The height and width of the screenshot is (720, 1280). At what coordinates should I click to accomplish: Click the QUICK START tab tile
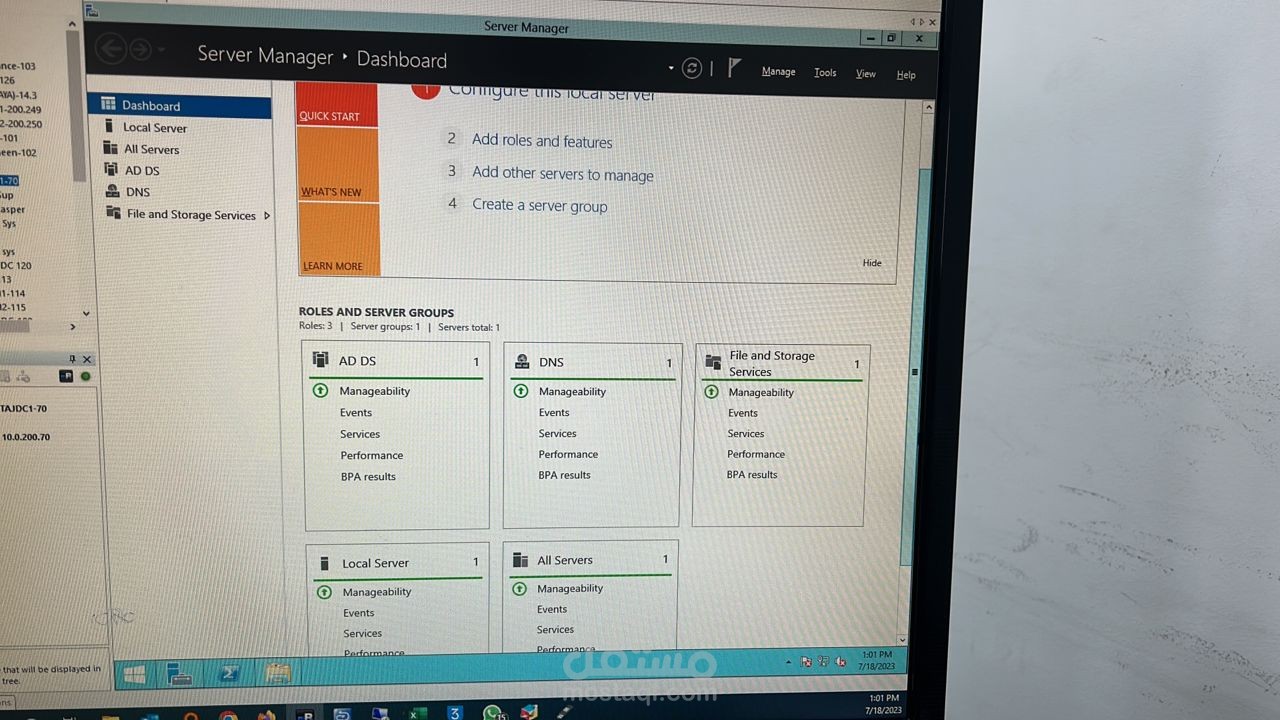[338, 106]
